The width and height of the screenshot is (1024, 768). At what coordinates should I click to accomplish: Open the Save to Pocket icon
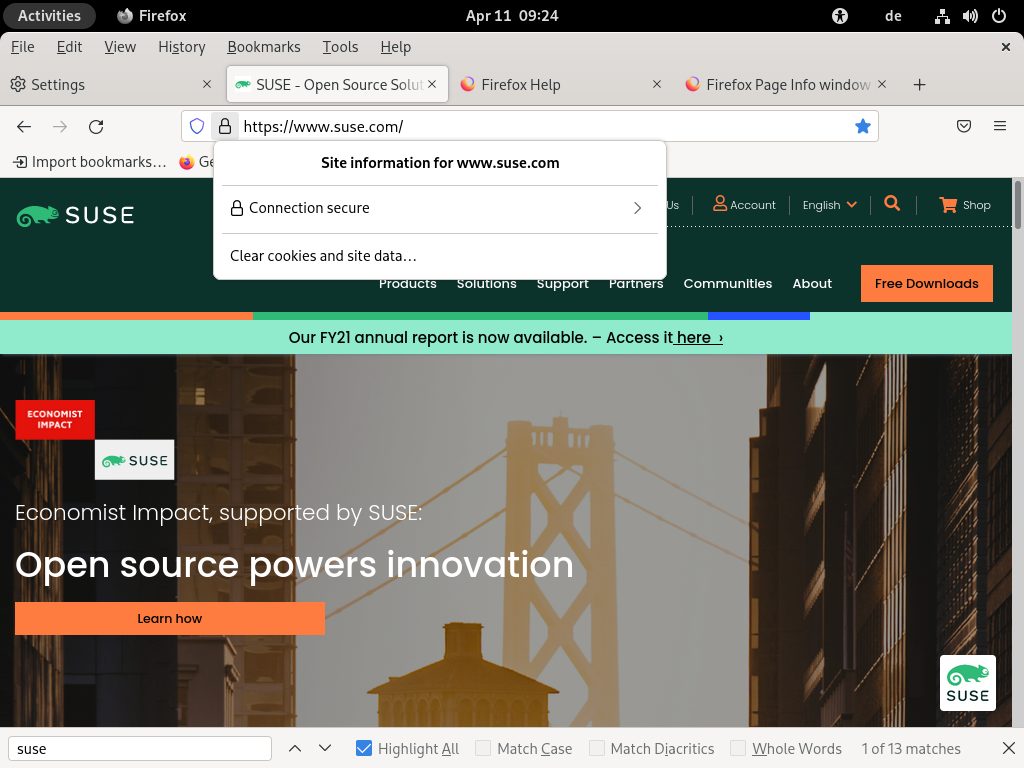[964, 126]
